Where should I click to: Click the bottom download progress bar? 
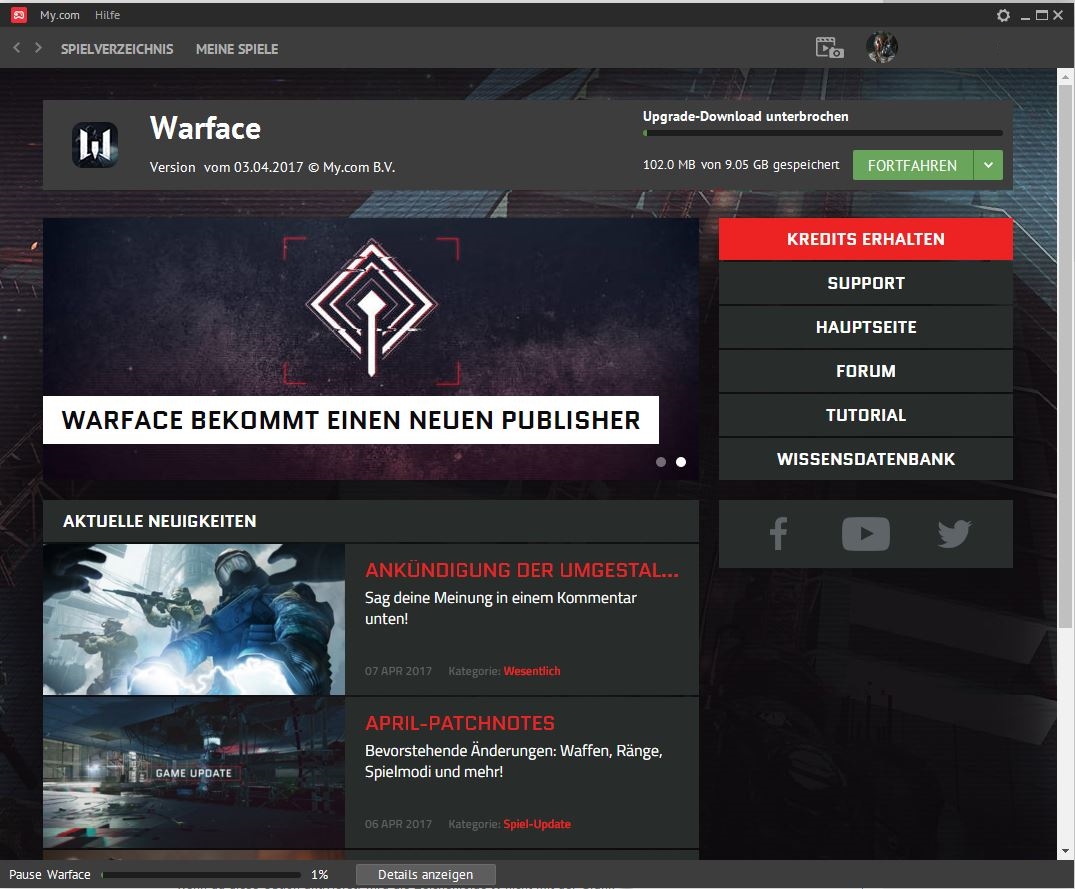[x=201, y=875]
